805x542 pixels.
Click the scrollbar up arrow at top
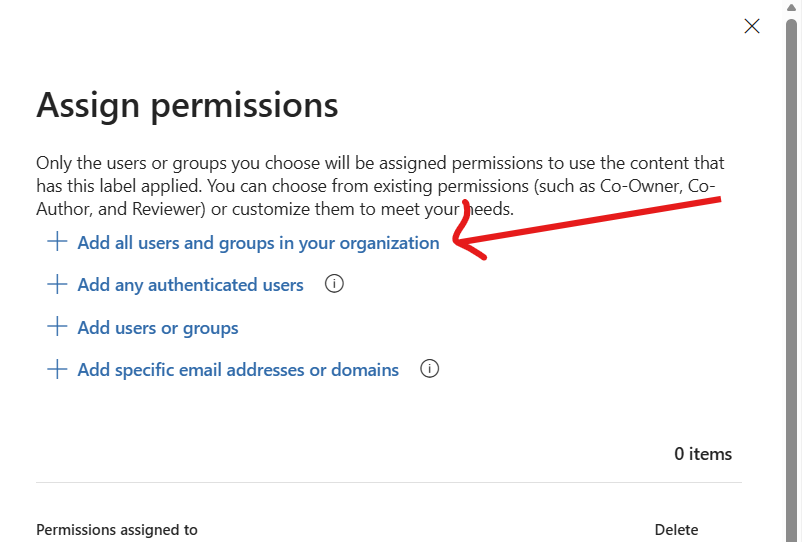[x=791, y=7]
